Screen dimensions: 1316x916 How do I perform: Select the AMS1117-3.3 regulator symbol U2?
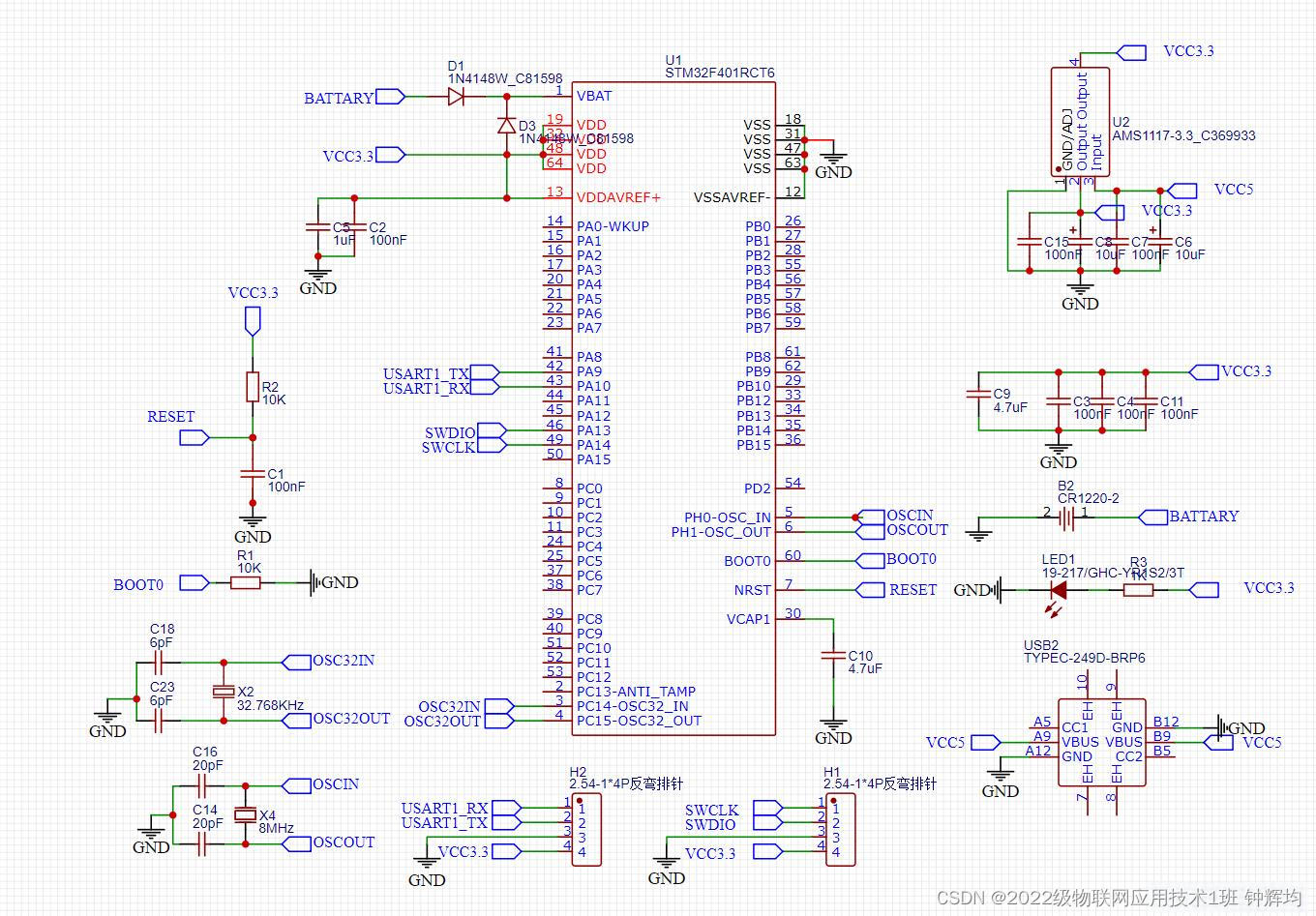pyautogui.click(x=1081, y=121)
